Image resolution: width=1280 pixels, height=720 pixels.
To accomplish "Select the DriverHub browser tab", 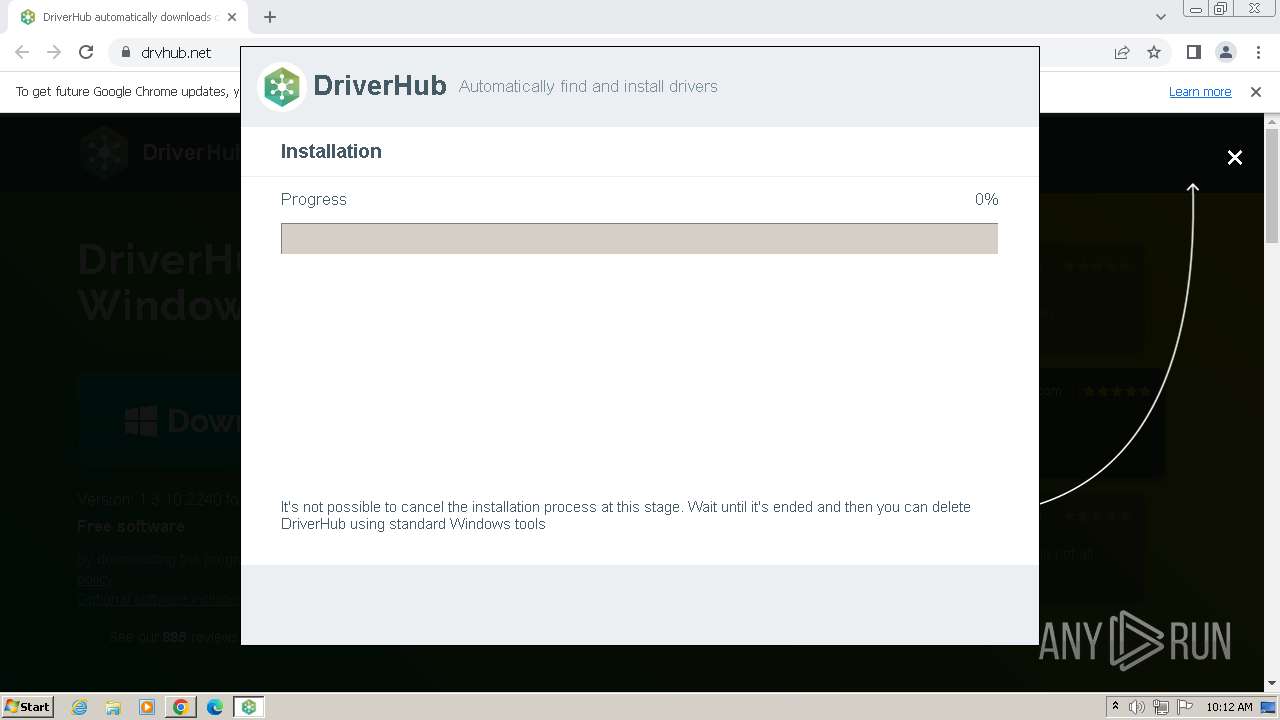I will coord(128,17).
